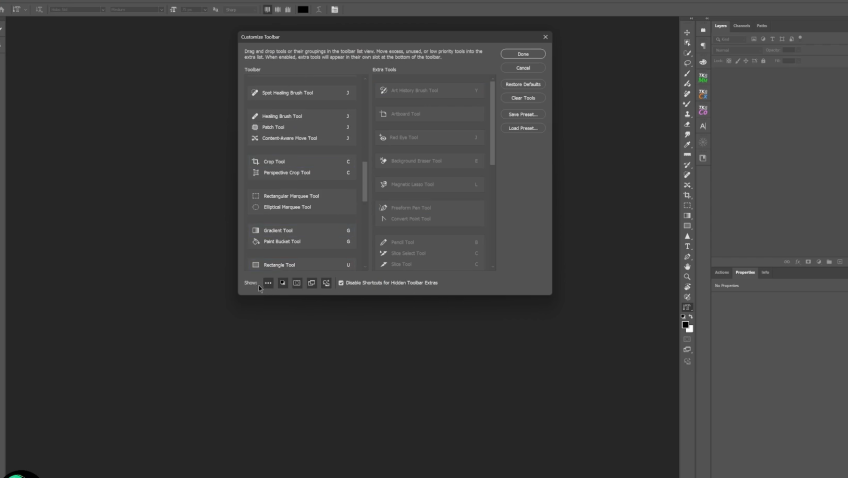
Task: Open the tool preset picker arrow
Action: click(26, 10)
